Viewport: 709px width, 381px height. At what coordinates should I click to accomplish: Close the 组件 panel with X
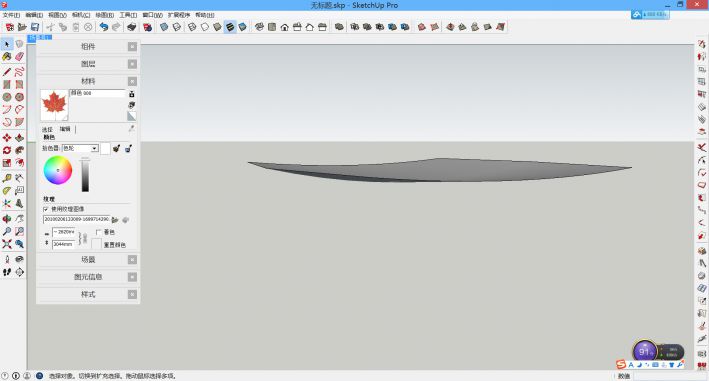coord(132,47)
